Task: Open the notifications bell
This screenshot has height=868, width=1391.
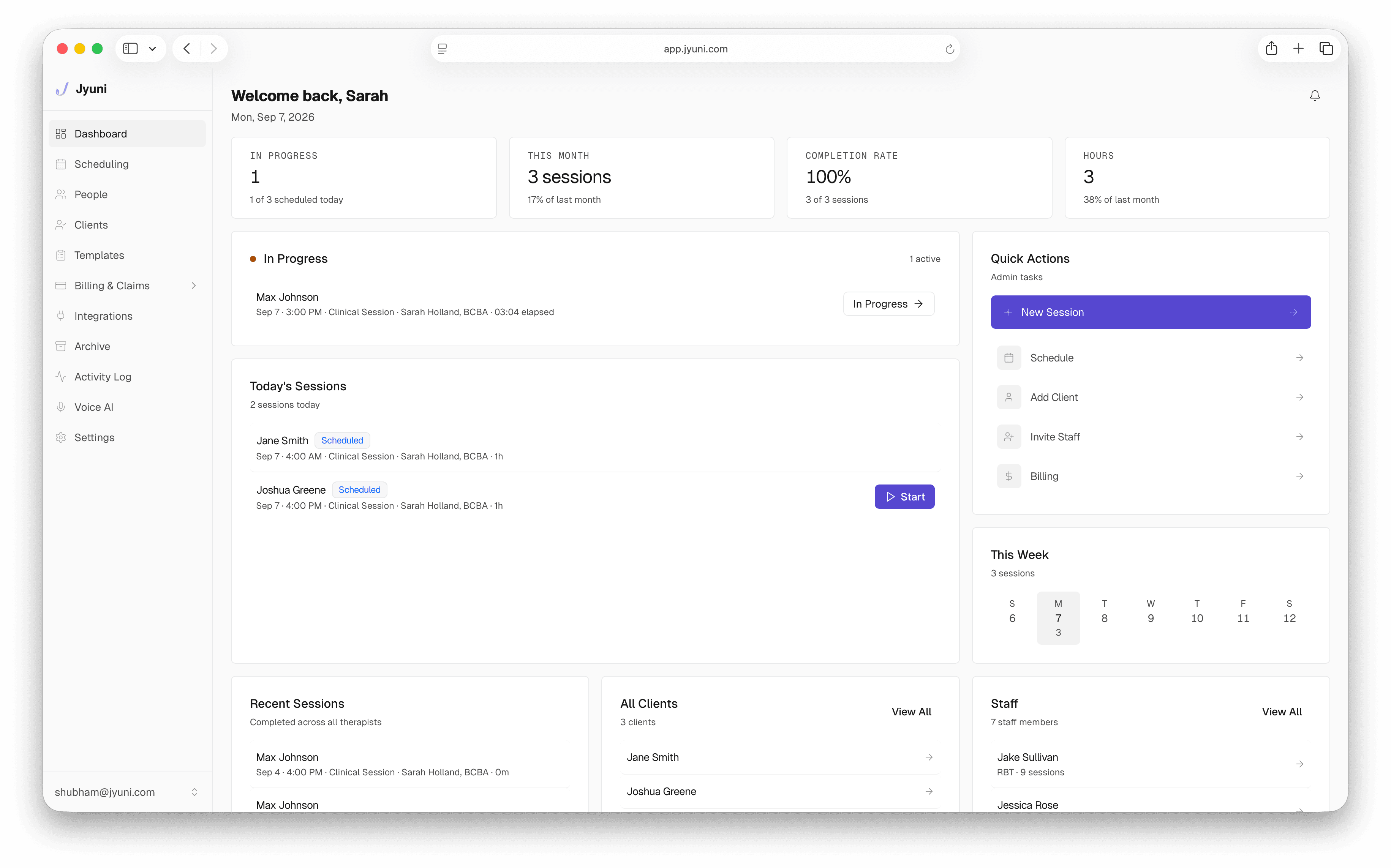Action: (x=1314, y=95)
